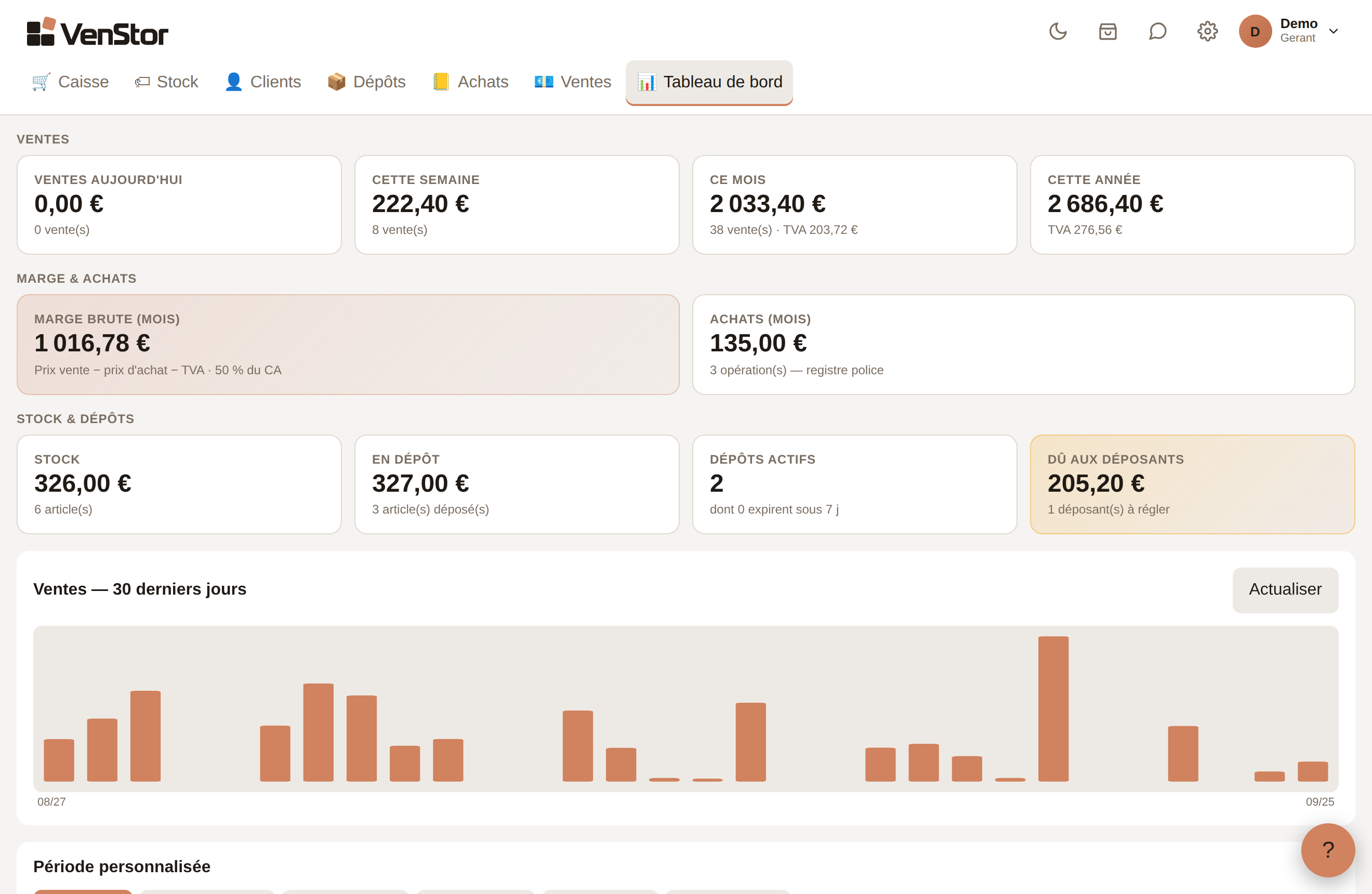This screenshot has height=894, width=1372.
Task: Click the VenStor logo
Action: (x=97, y=32)
